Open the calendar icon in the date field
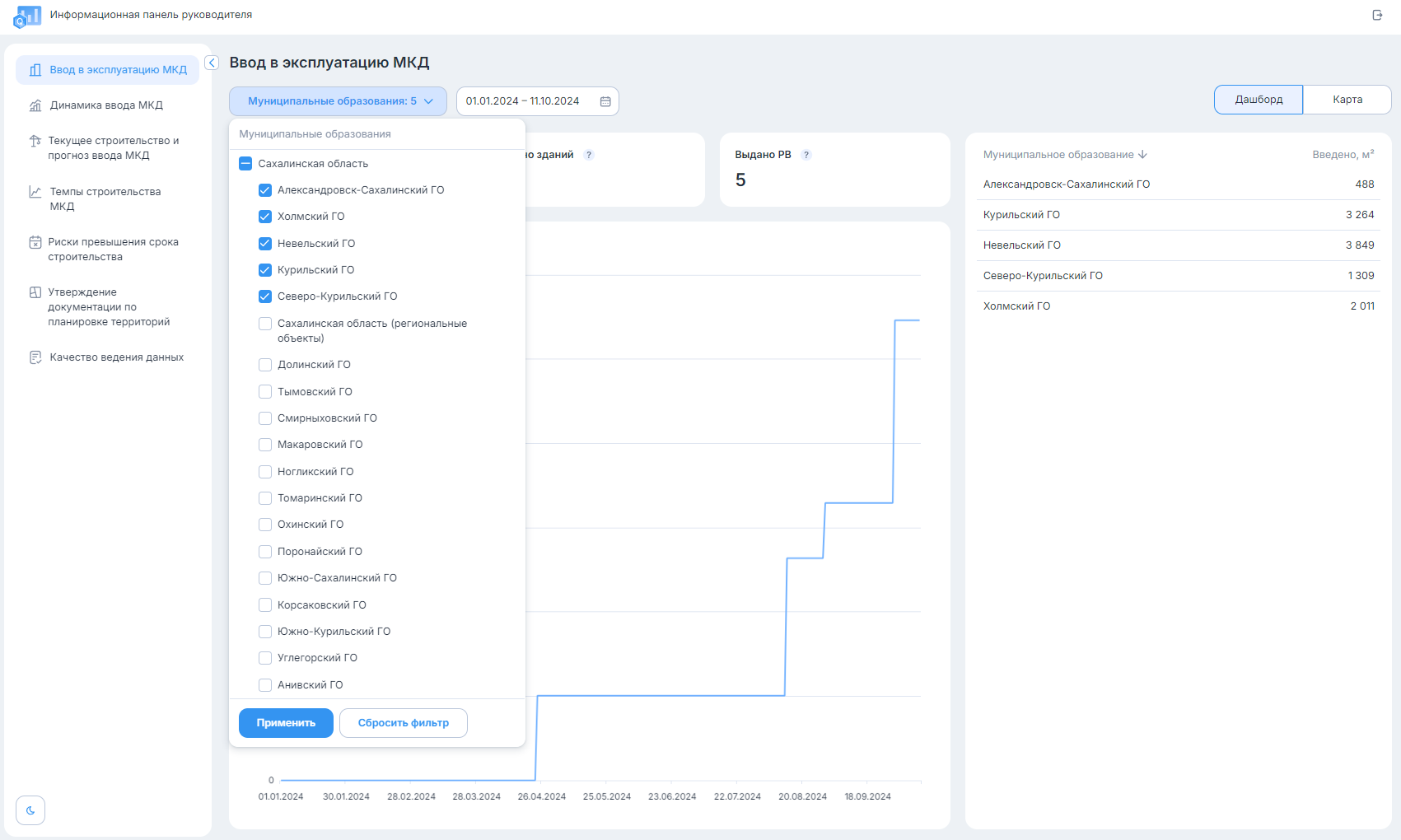 [x=605, y=101]
